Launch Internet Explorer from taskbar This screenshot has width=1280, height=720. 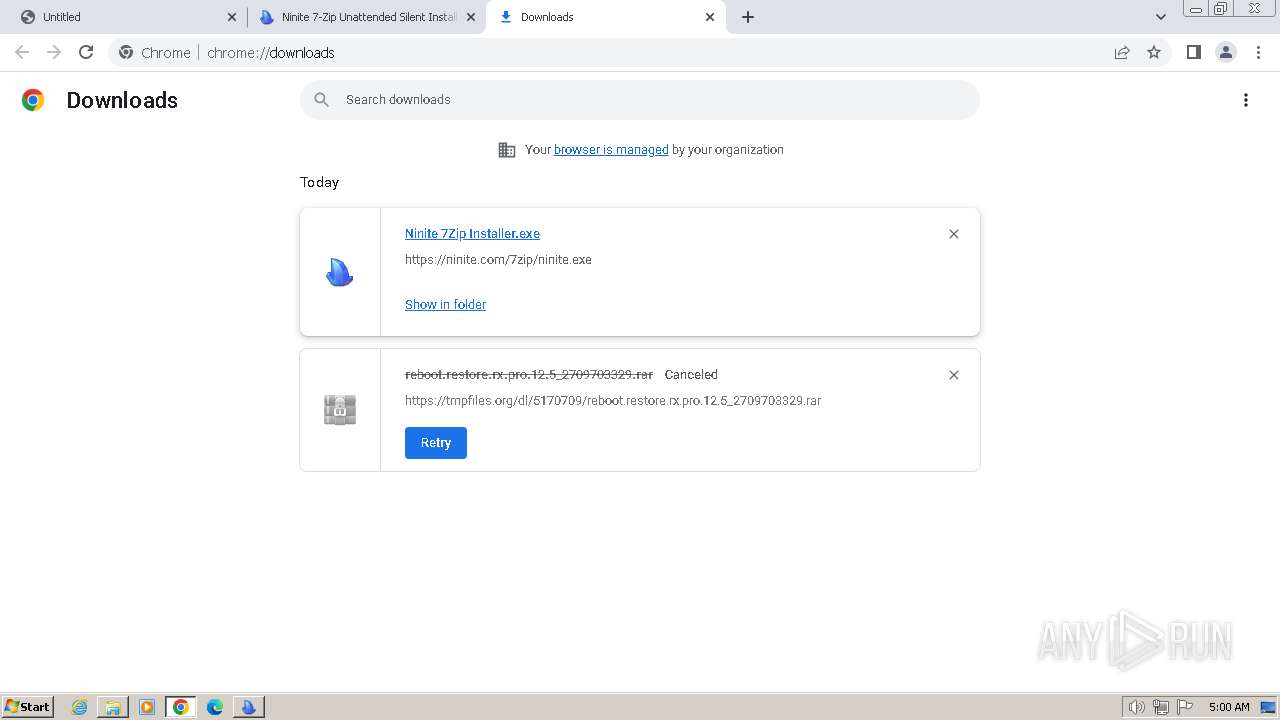(80, 707)
